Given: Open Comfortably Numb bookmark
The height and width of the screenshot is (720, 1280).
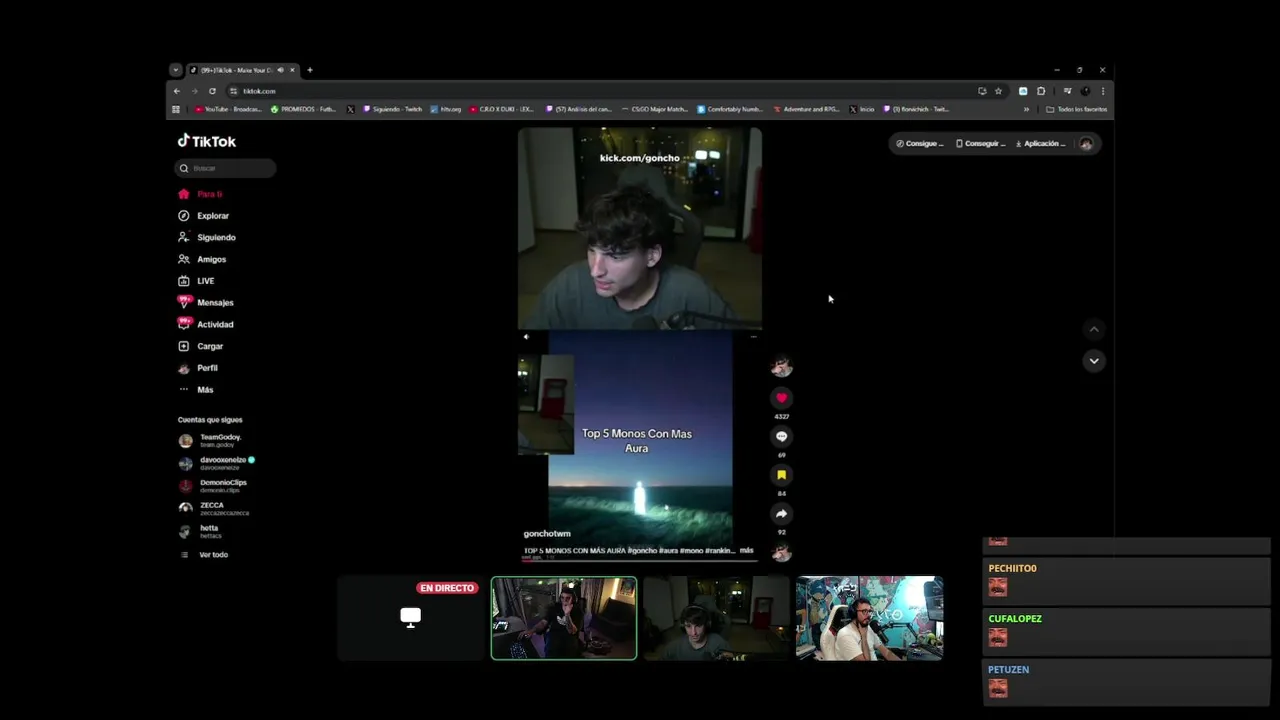Looking at the screenshot, I should 730,109.
